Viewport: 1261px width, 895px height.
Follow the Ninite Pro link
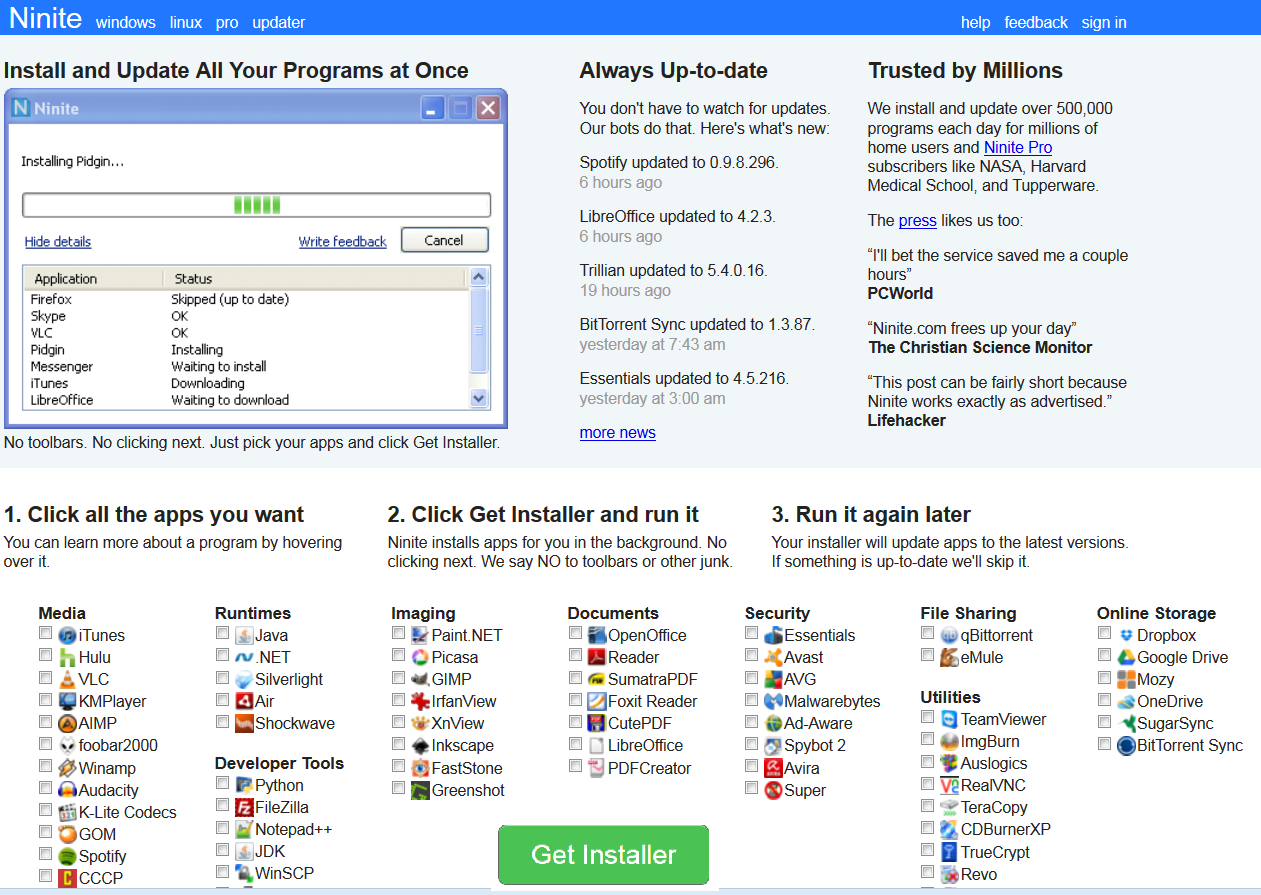(x=1018, y=147)
